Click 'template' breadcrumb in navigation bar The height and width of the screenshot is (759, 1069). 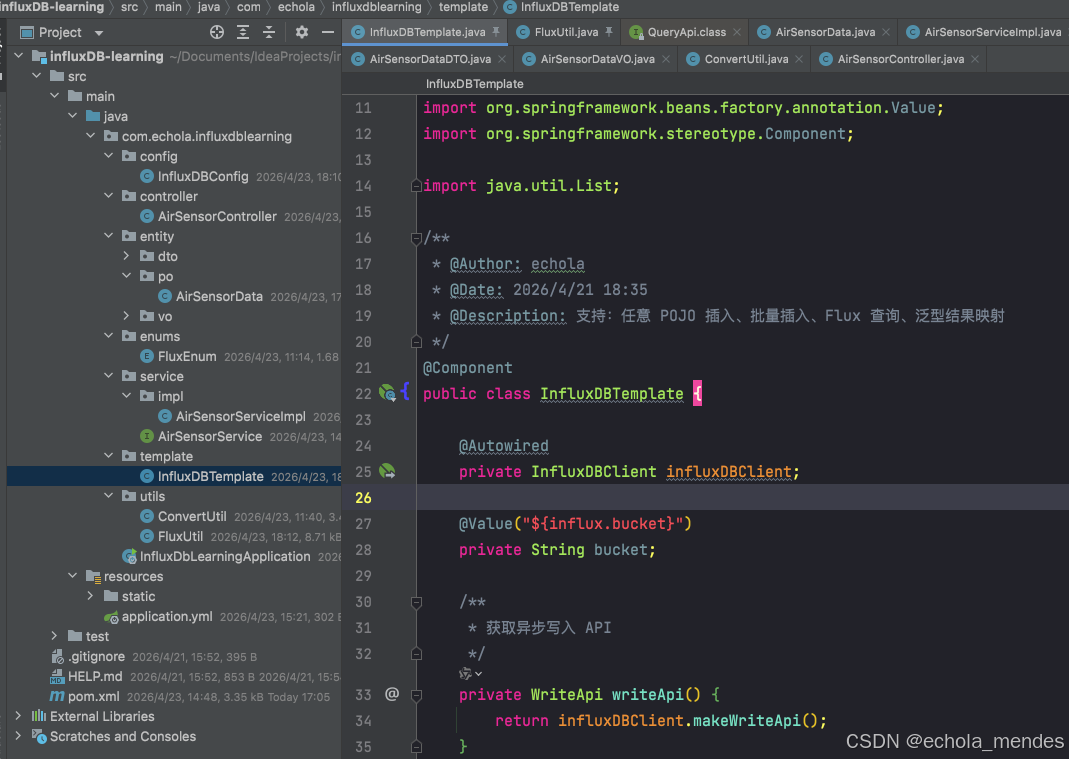[463, 7]
